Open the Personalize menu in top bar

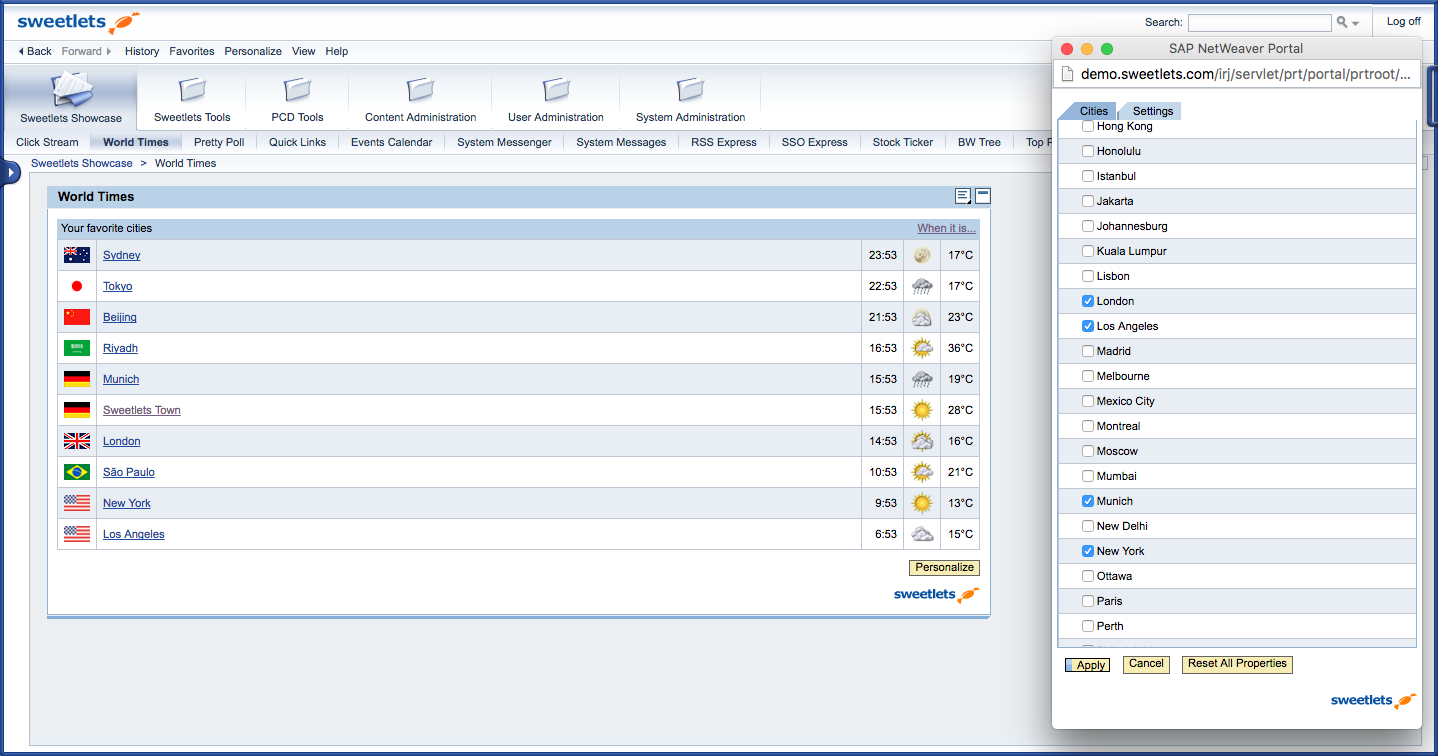(x=253, y=51)
